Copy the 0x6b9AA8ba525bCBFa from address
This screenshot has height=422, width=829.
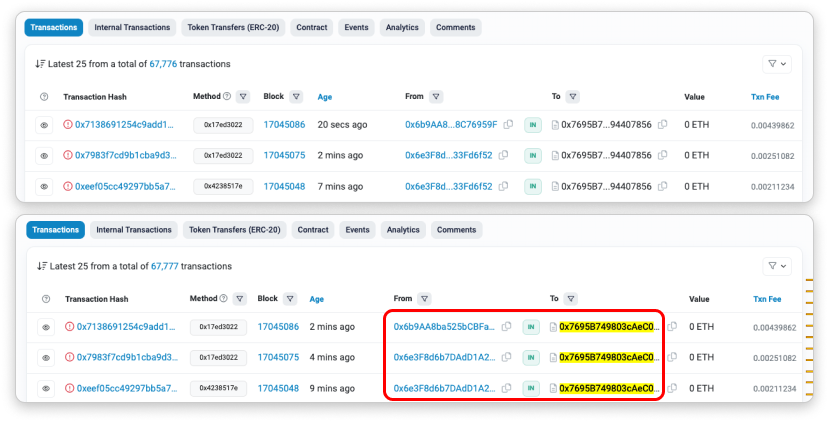pyautogui.click(x=506, y=327)
